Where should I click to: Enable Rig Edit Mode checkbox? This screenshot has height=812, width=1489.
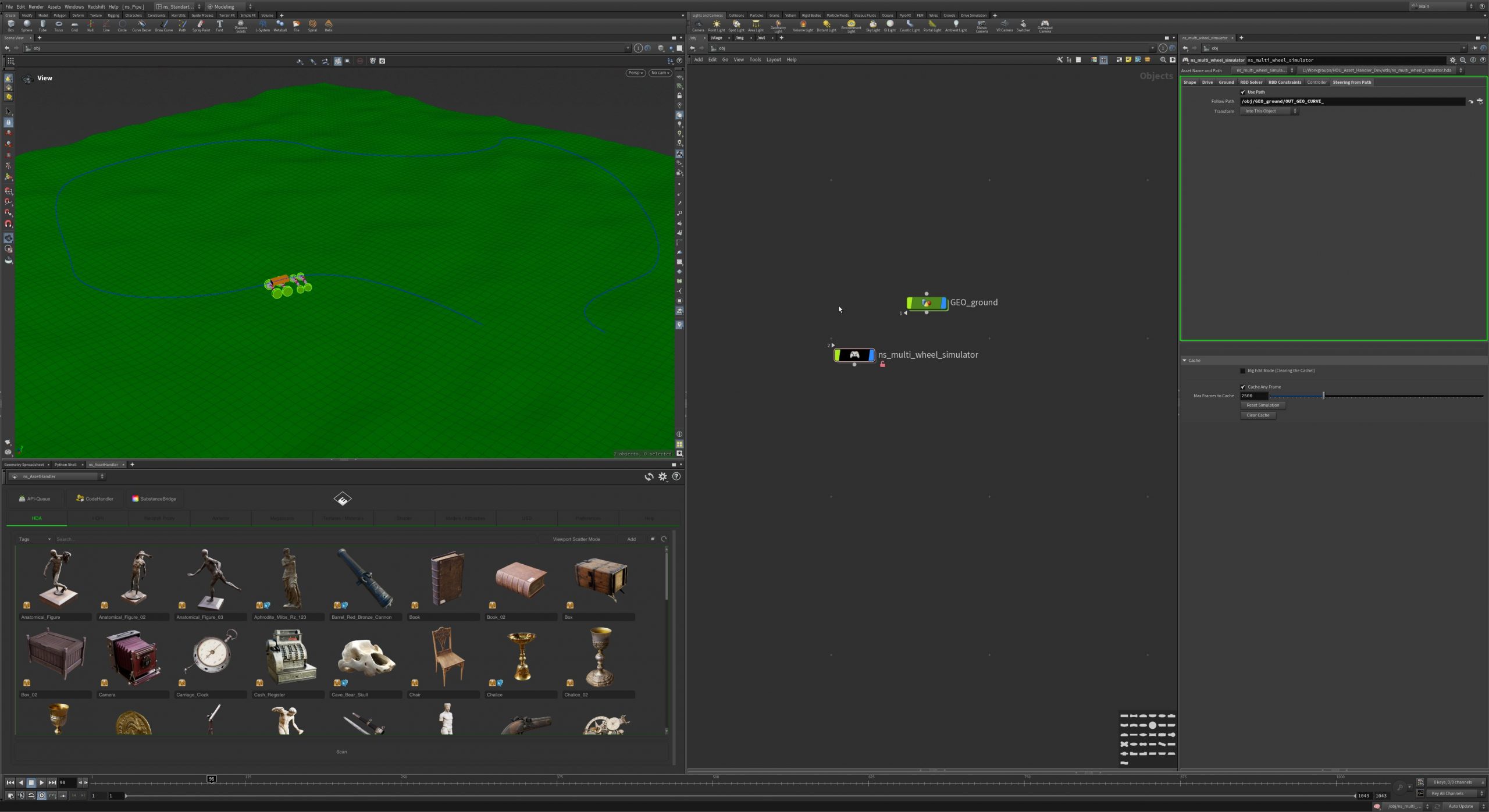(1243, 371)
